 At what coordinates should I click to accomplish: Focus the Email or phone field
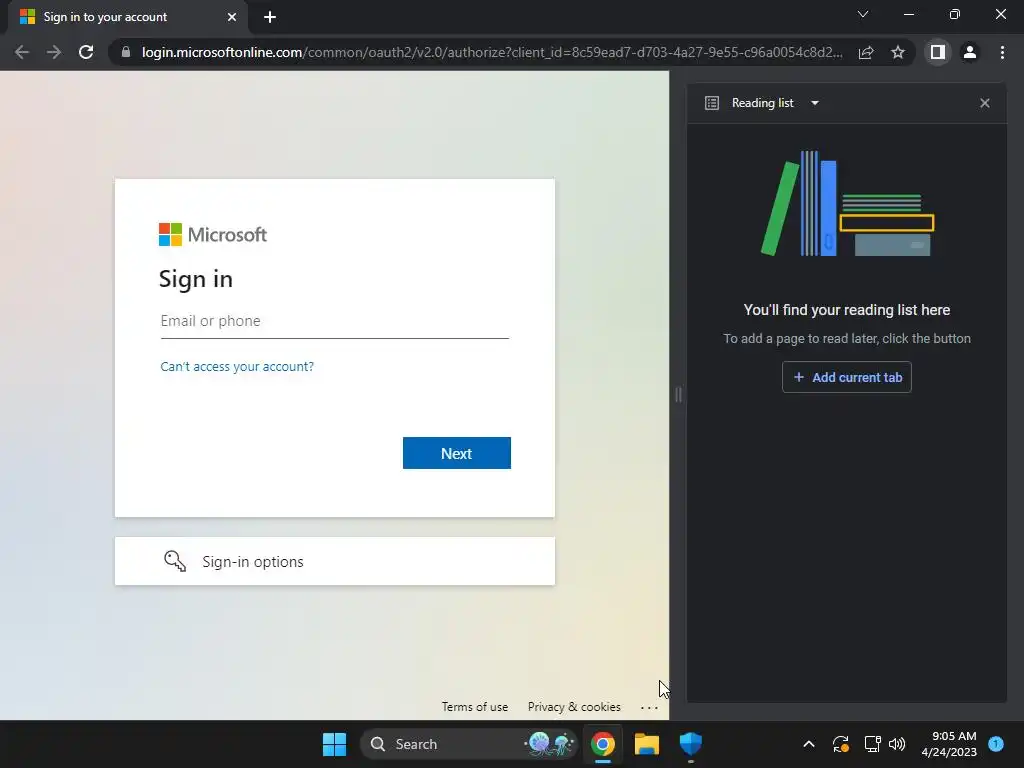click(334, 321)
